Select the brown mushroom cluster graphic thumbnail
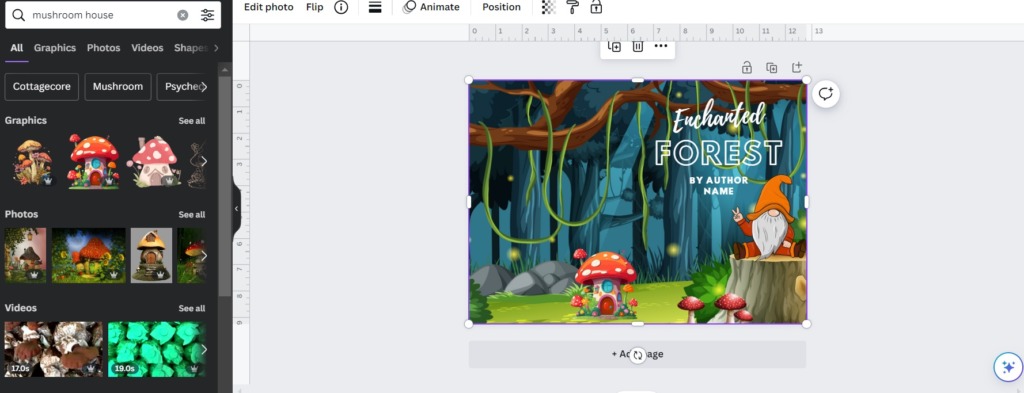This screenshot has height=393, width=1024. [x=33, y=162]
